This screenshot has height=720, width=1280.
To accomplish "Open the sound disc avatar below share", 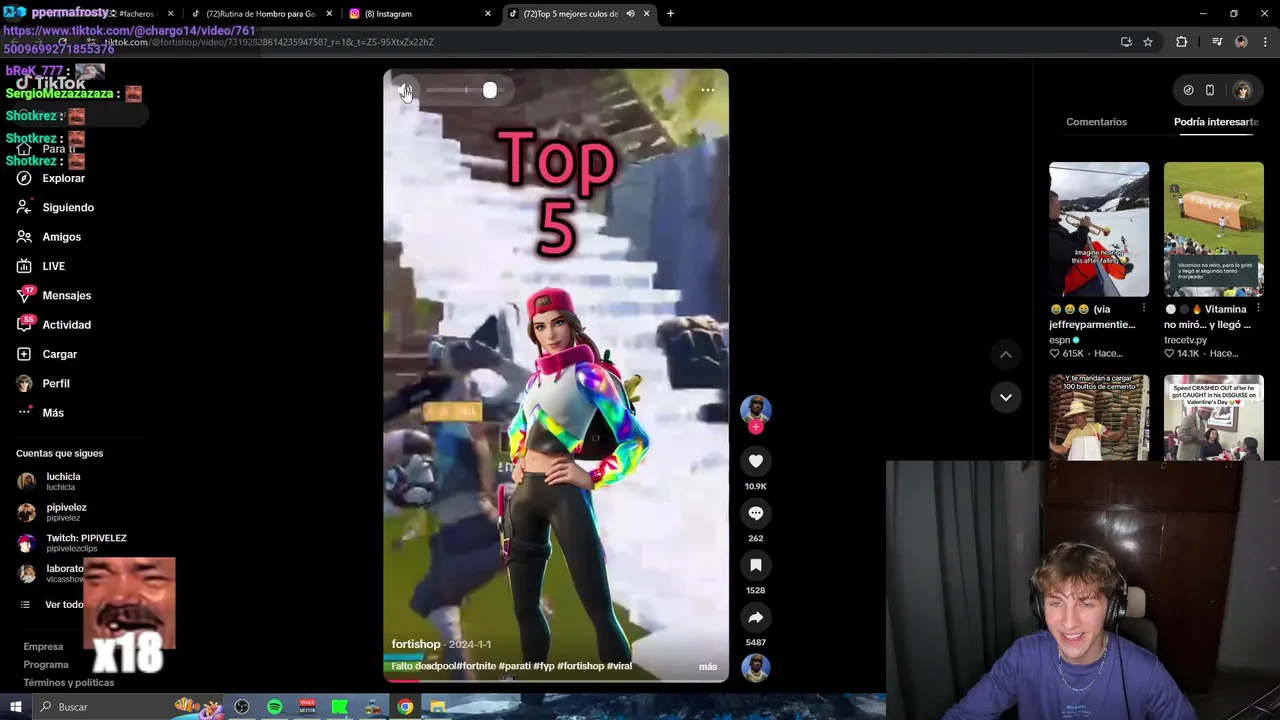I will coord(756,667).
